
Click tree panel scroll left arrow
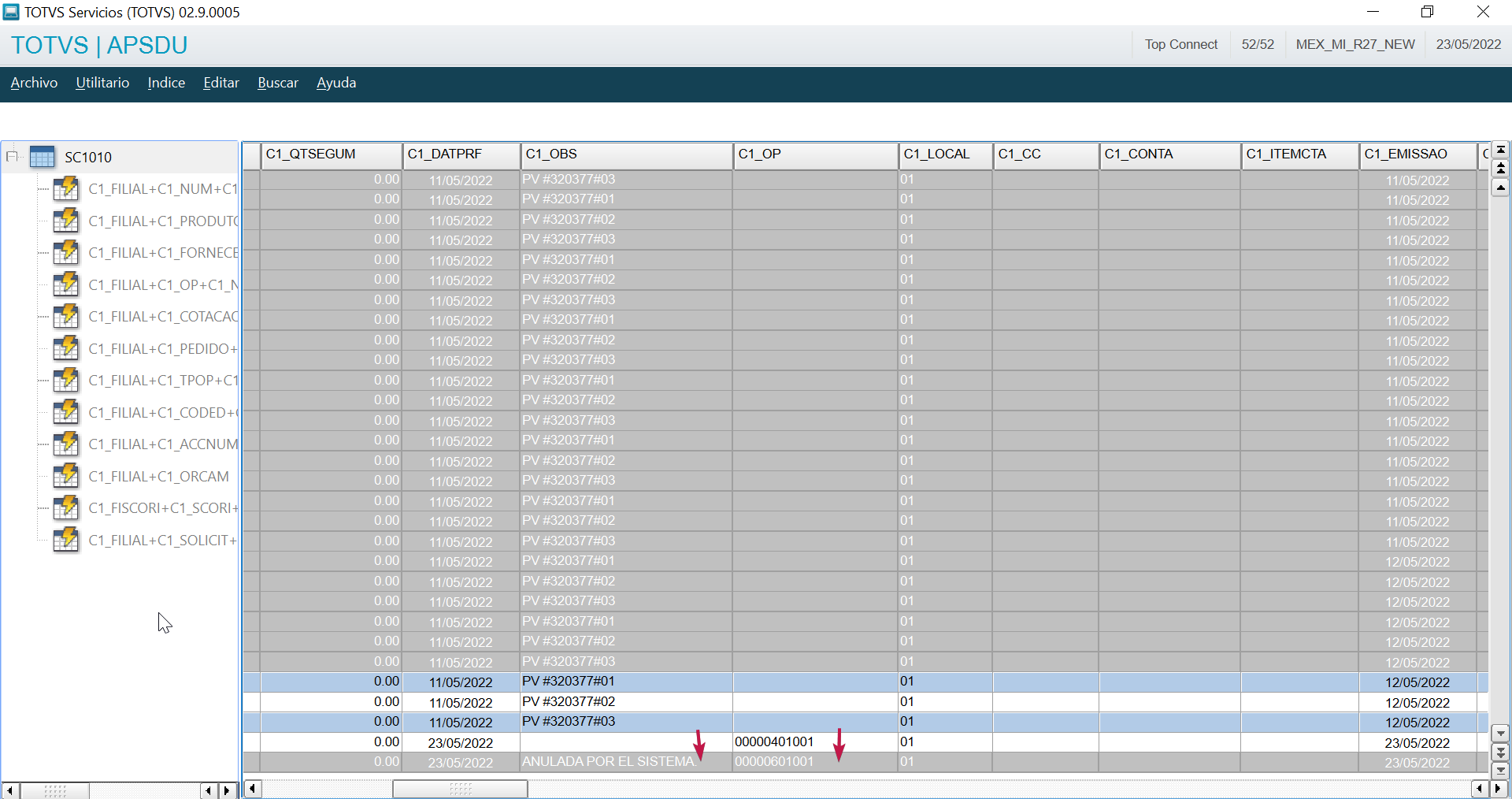click(x=10, y=790)
